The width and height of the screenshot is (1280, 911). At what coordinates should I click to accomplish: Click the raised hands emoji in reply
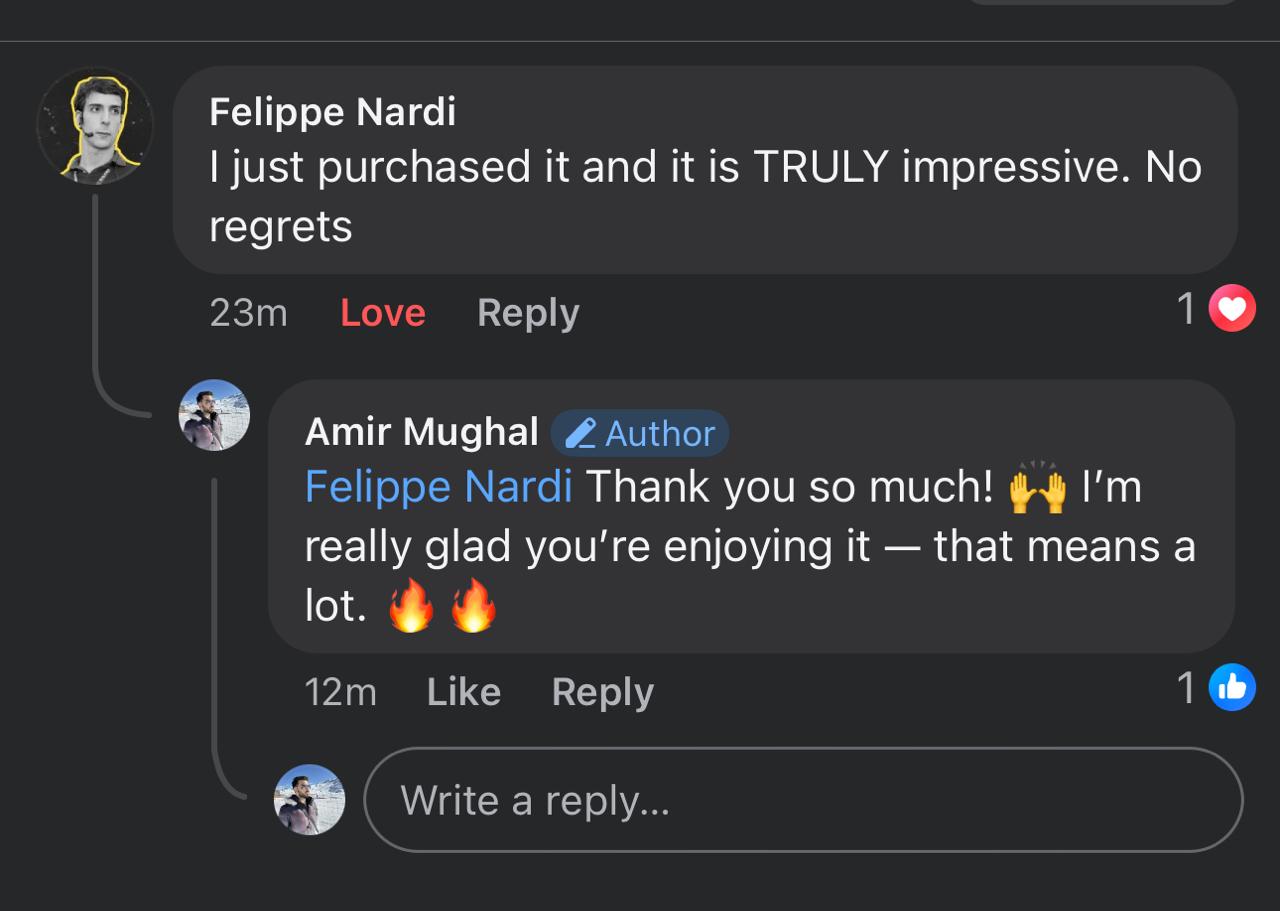(x=1037, y=489)
